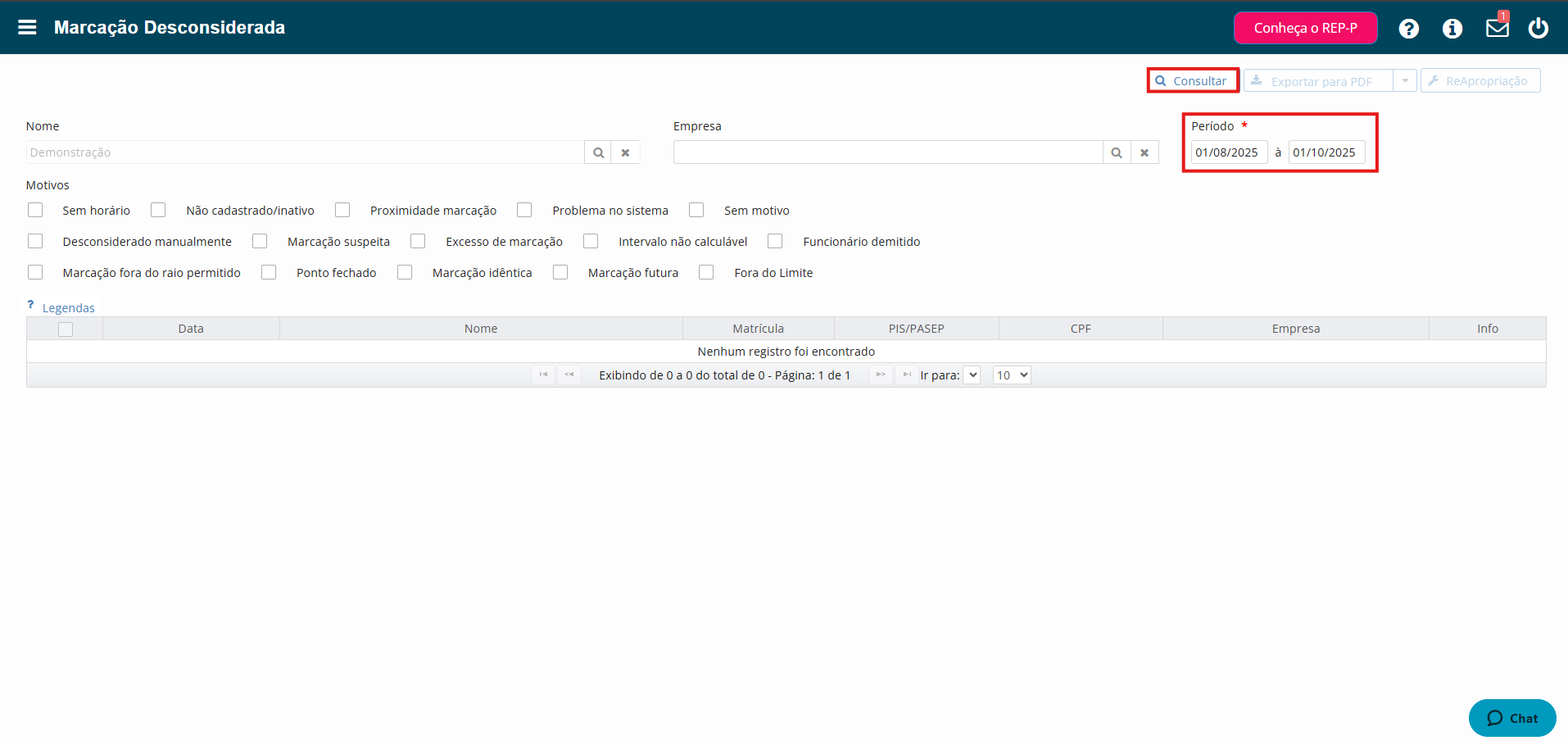Click the Consultar button
Viewport: 1568px width, 745px height.
[1192, 80]
